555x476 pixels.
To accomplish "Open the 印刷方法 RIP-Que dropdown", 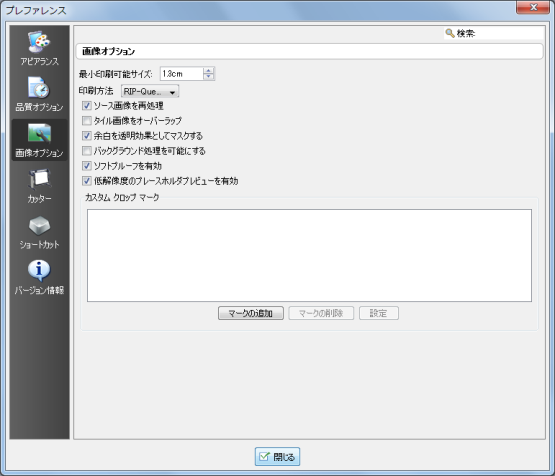I will (150, 91).
